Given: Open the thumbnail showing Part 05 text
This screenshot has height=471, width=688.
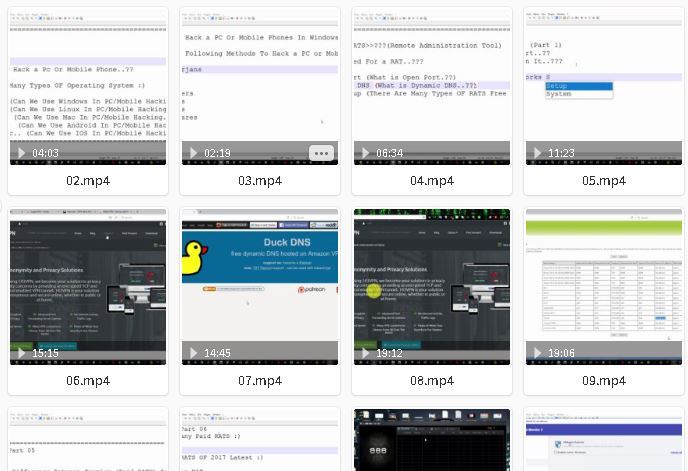Looking at the screenshot, I should [88, 440].
